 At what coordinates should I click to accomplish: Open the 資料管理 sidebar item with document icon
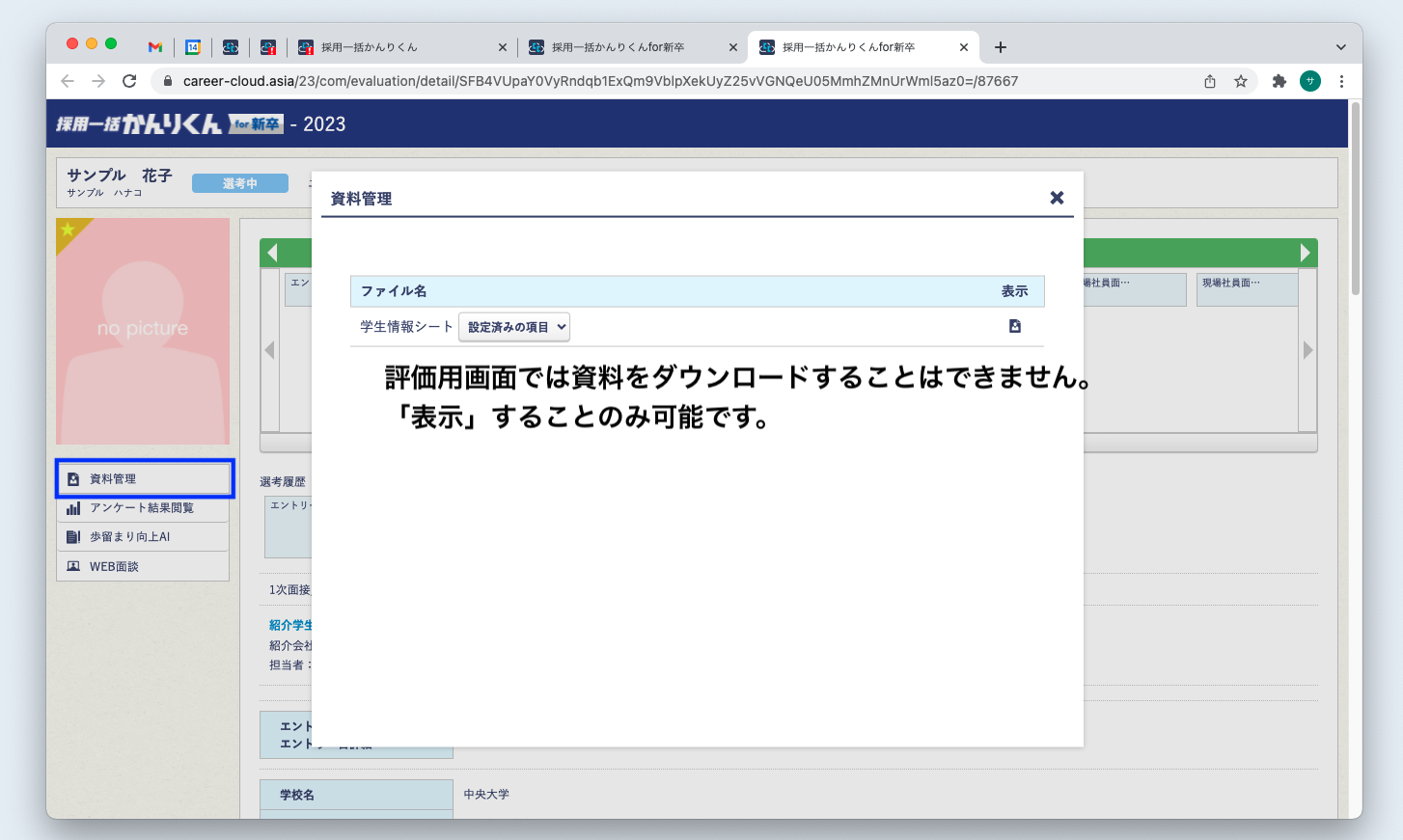pyautogui.click(x=114, y=476)
